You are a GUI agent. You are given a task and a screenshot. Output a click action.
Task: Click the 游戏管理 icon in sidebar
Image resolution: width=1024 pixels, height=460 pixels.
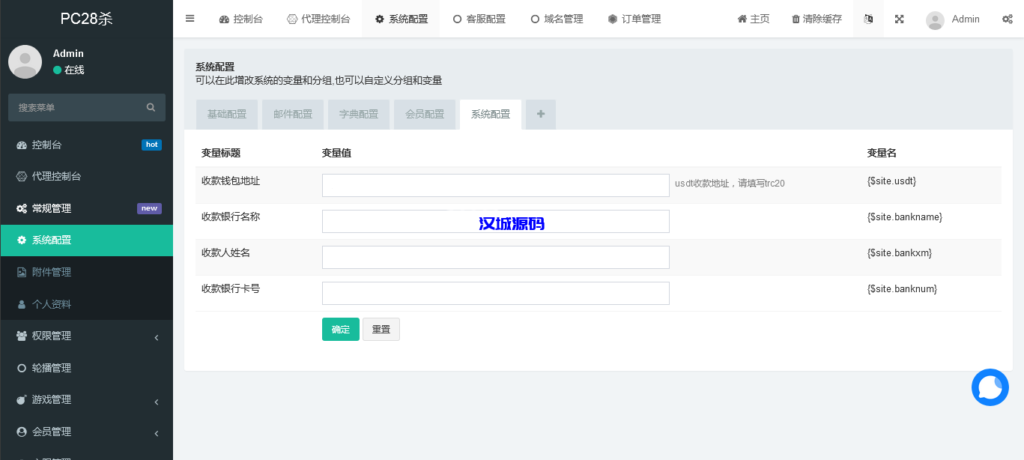click(22, 400)
